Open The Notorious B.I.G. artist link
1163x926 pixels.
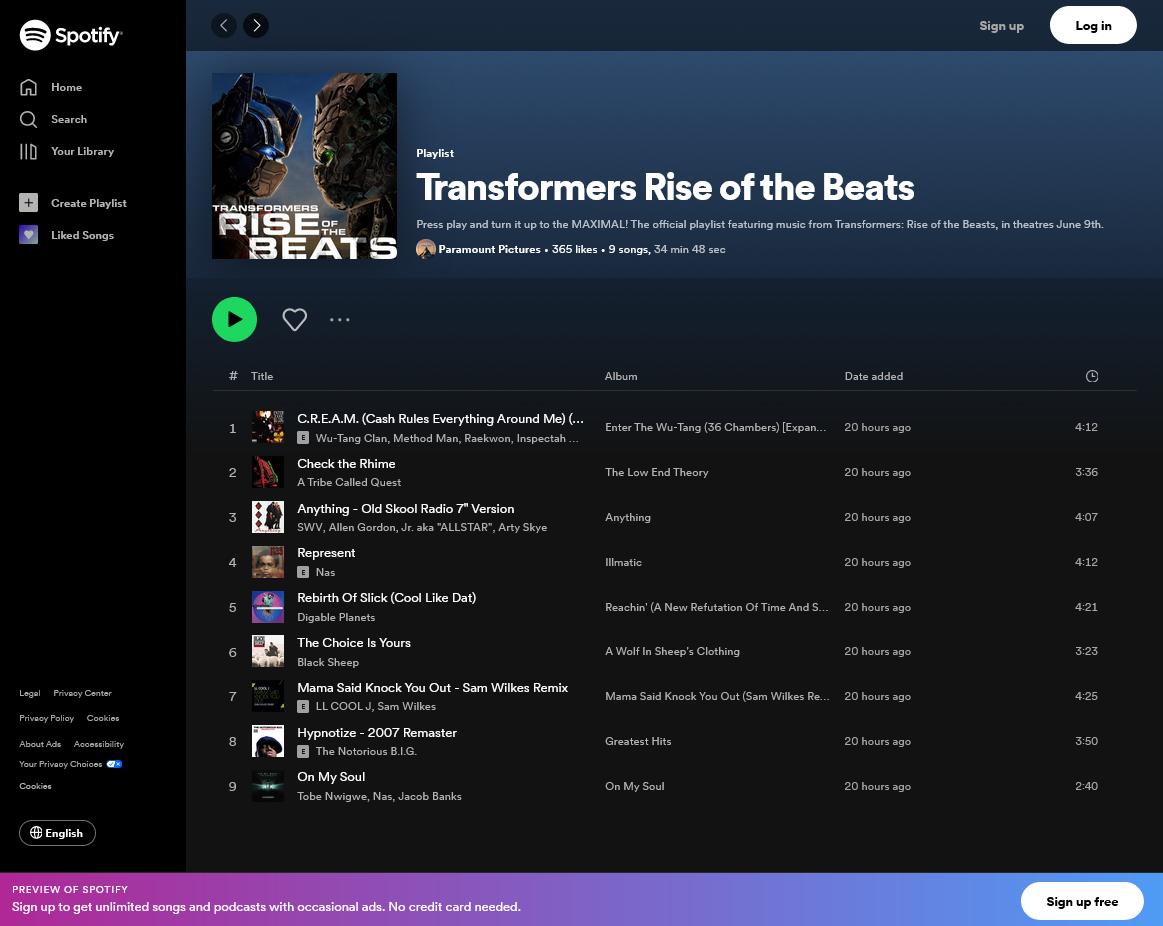pyautogui.click(x=366, y=752)
